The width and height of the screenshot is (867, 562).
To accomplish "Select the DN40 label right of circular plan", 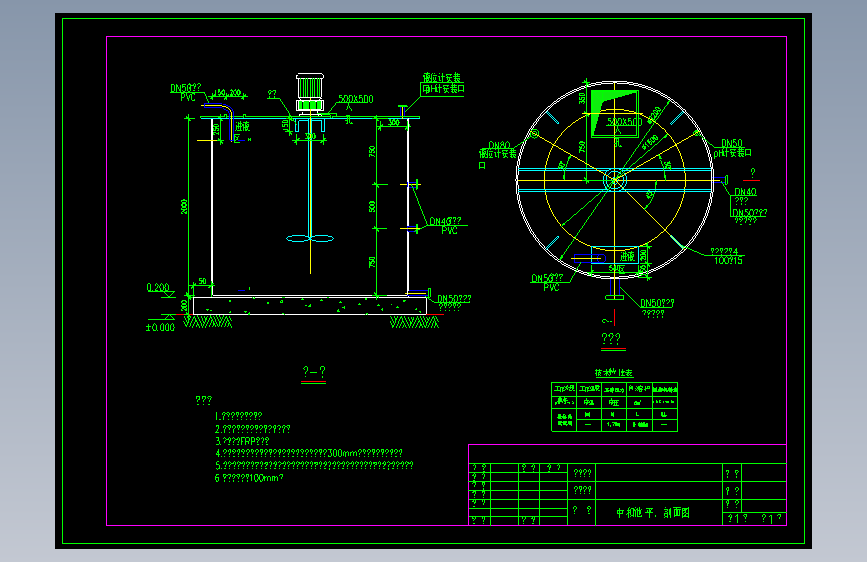I will pyautogui.click(x=745, y=191).
